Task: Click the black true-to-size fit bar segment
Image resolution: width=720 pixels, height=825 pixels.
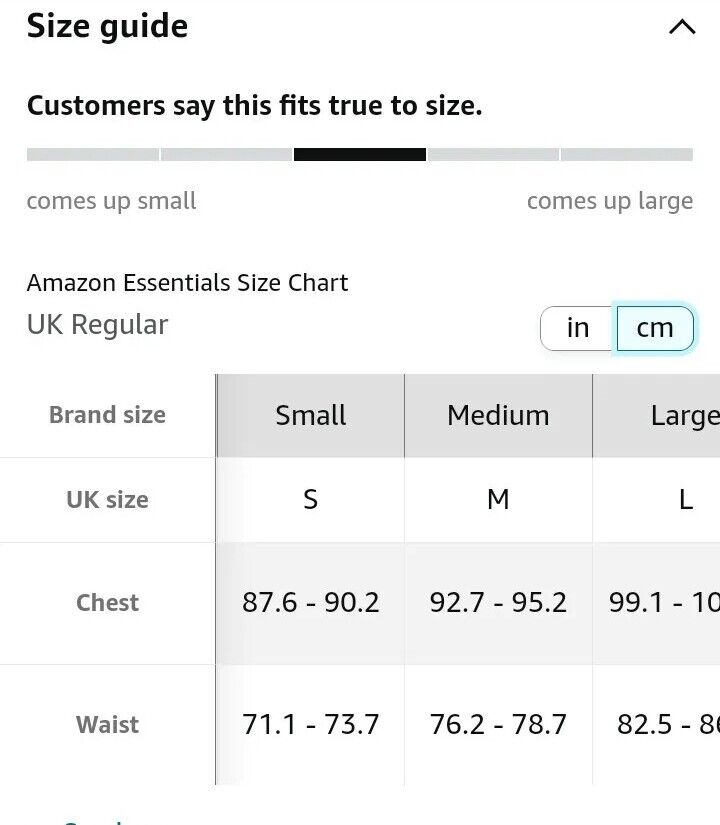Action: click(x=360, y=154)
